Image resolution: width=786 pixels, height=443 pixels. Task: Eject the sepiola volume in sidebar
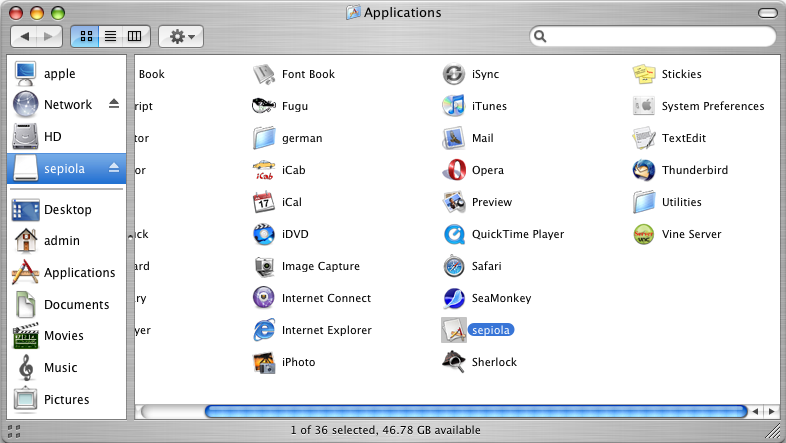pyautogui.click(x=114, y=167)
